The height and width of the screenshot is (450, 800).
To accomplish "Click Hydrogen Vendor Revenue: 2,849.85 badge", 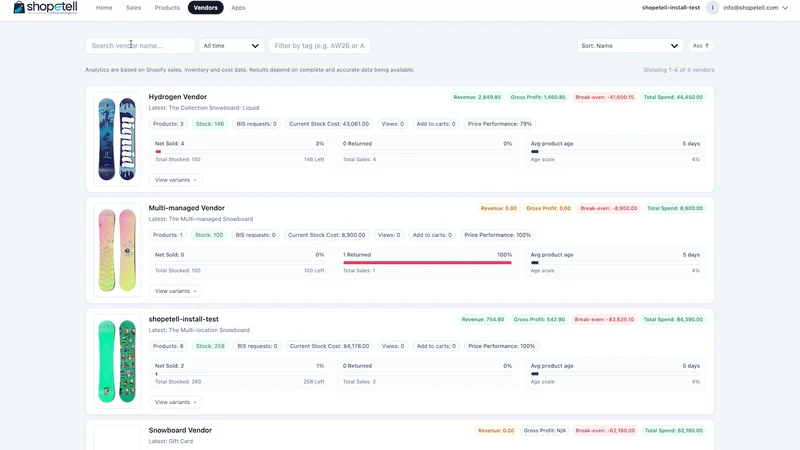I will 477,97.
